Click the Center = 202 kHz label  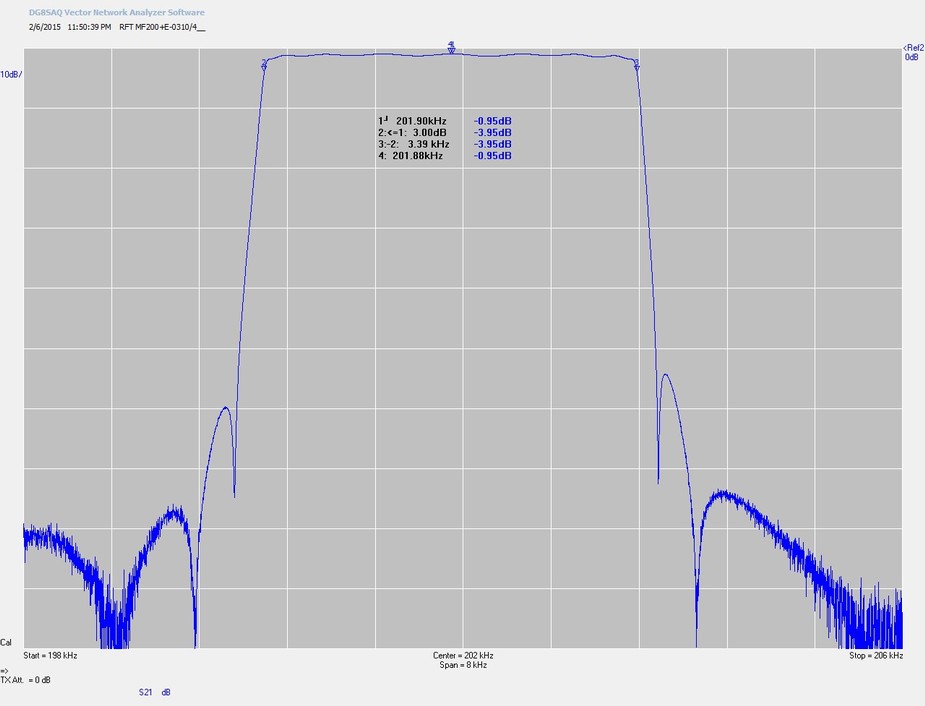point(463,656)
